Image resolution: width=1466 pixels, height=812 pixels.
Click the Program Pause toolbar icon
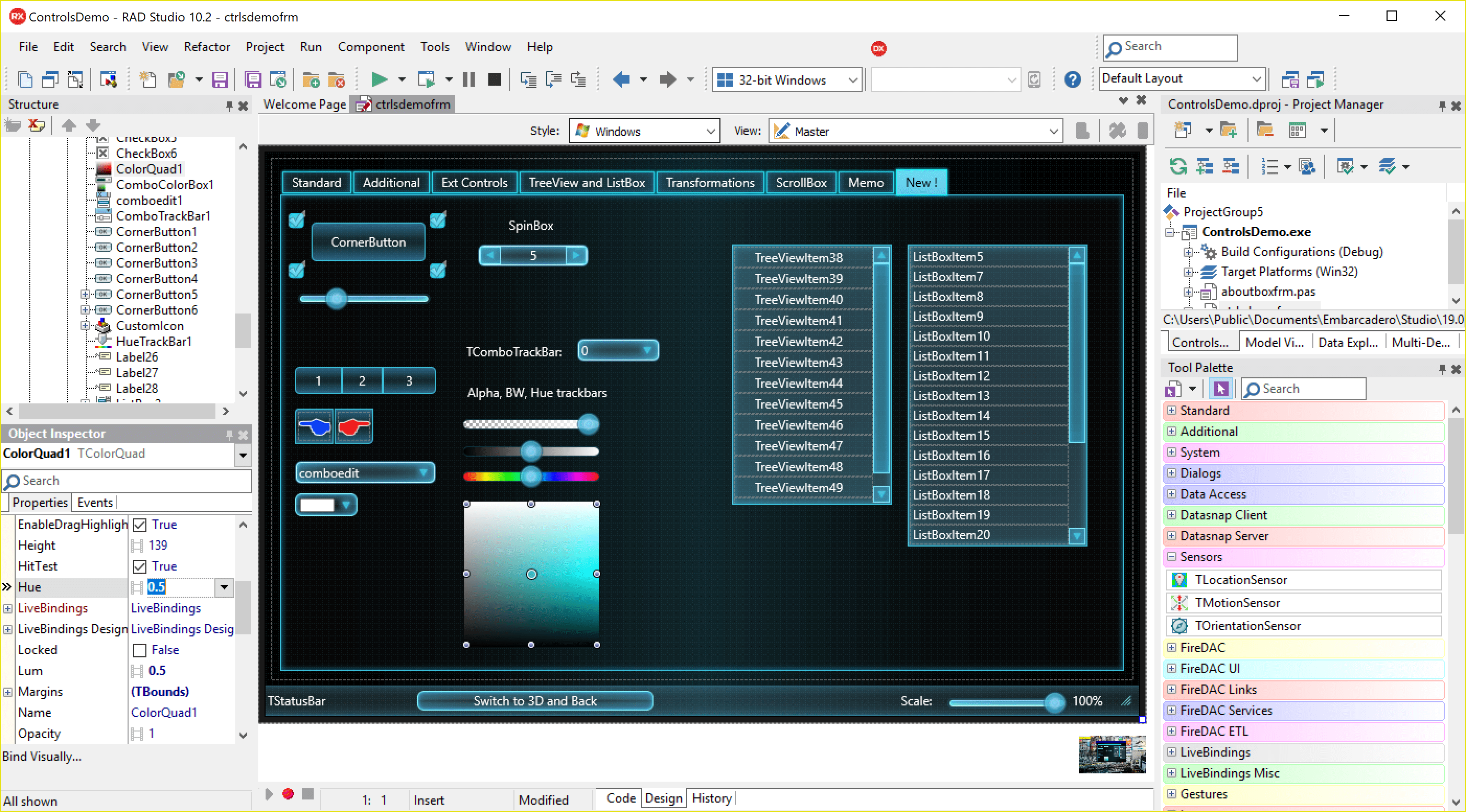[x=469, y=79]
